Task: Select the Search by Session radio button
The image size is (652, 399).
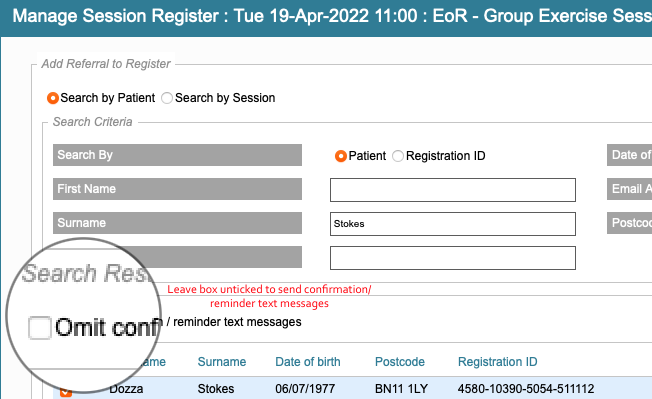Action: 167,98
